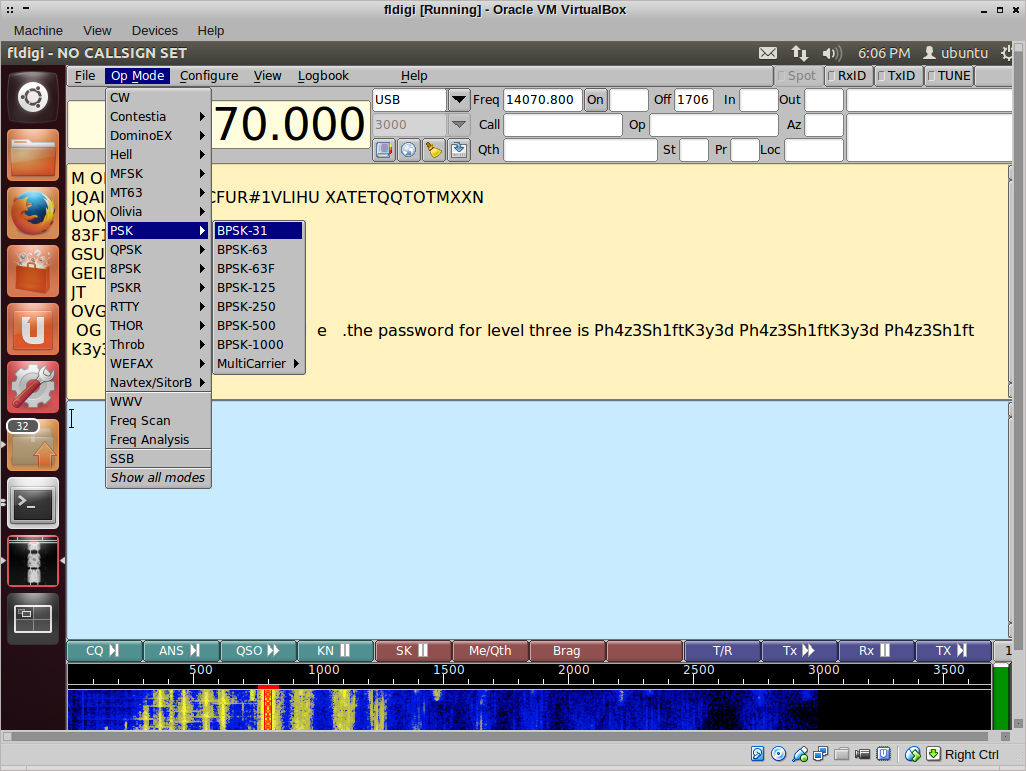
Task: Click the Brag macro button
Action: 567,651
